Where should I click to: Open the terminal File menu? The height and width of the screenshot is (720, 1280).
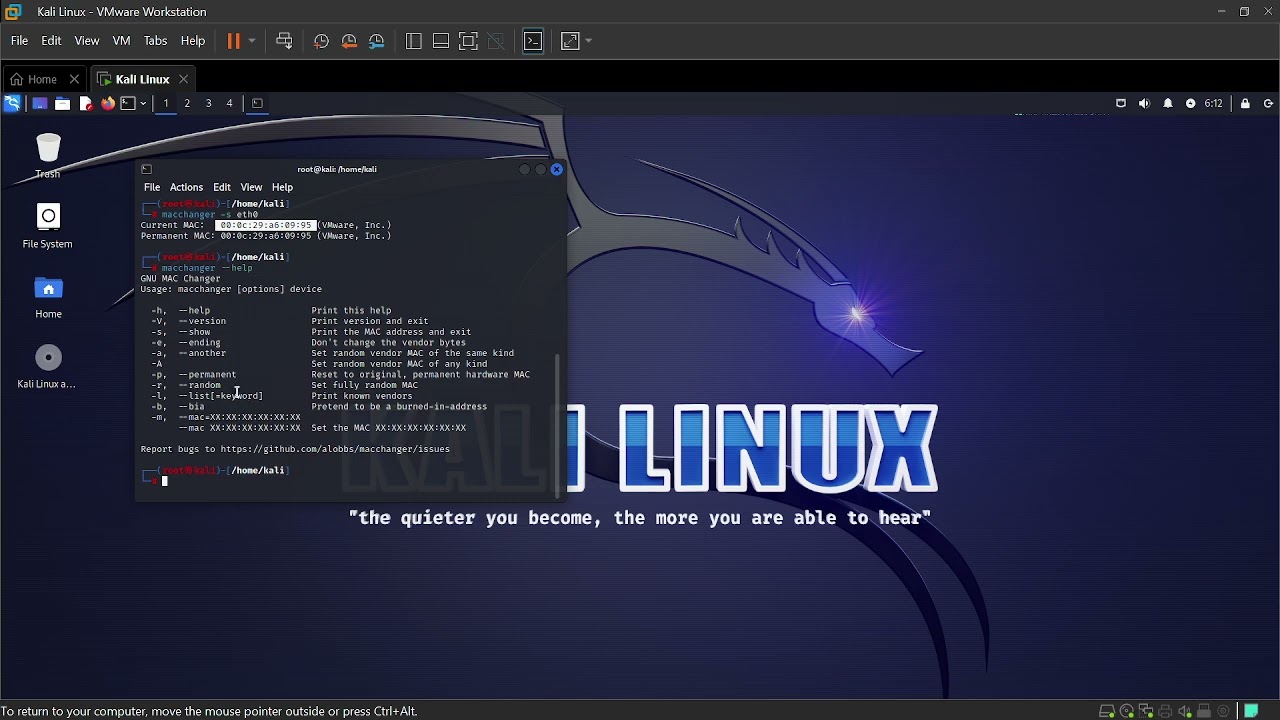coord(152,187)
